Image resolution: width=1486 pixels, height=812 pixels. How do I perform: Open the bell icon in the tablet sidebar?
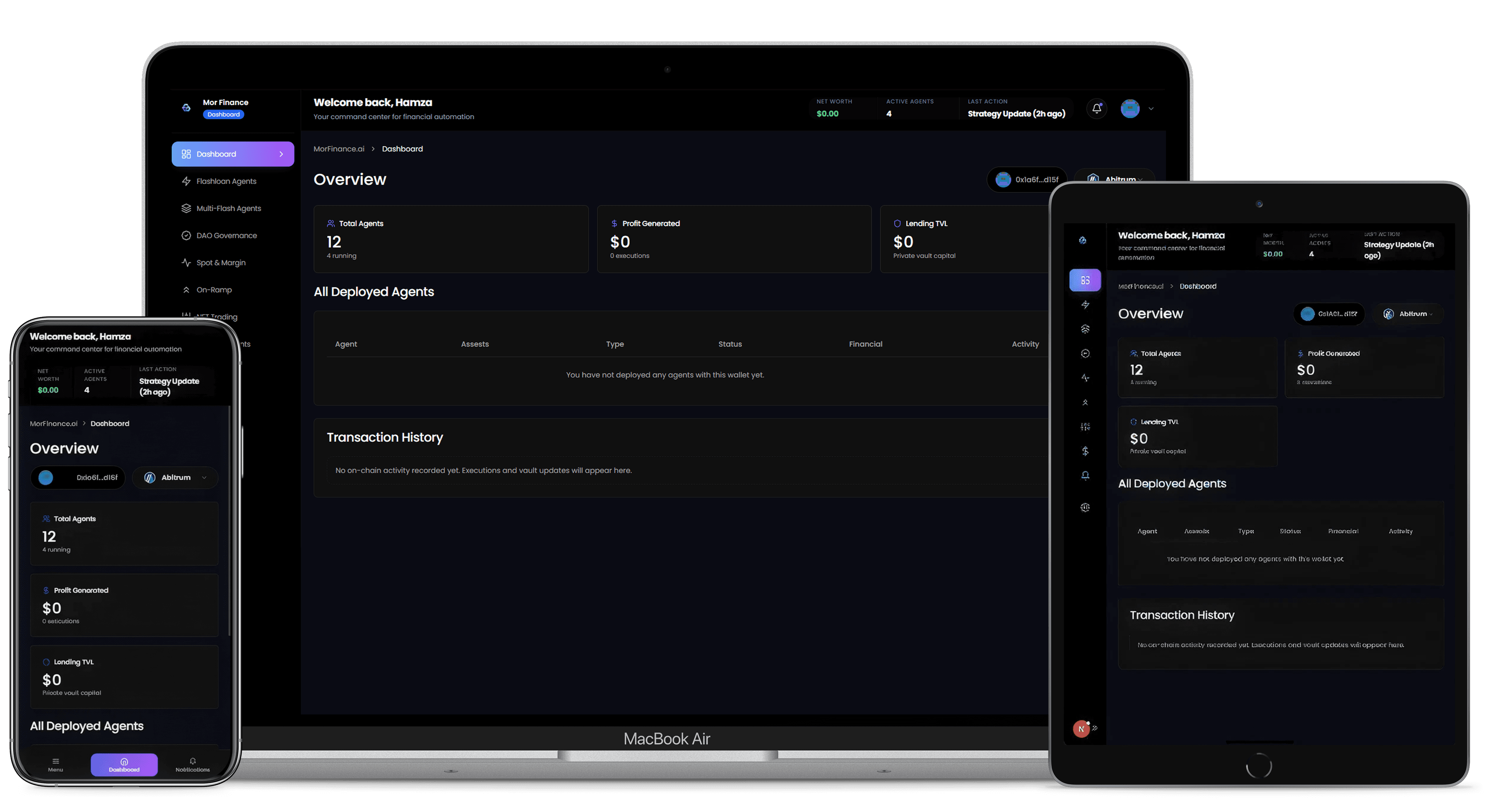1085,475
